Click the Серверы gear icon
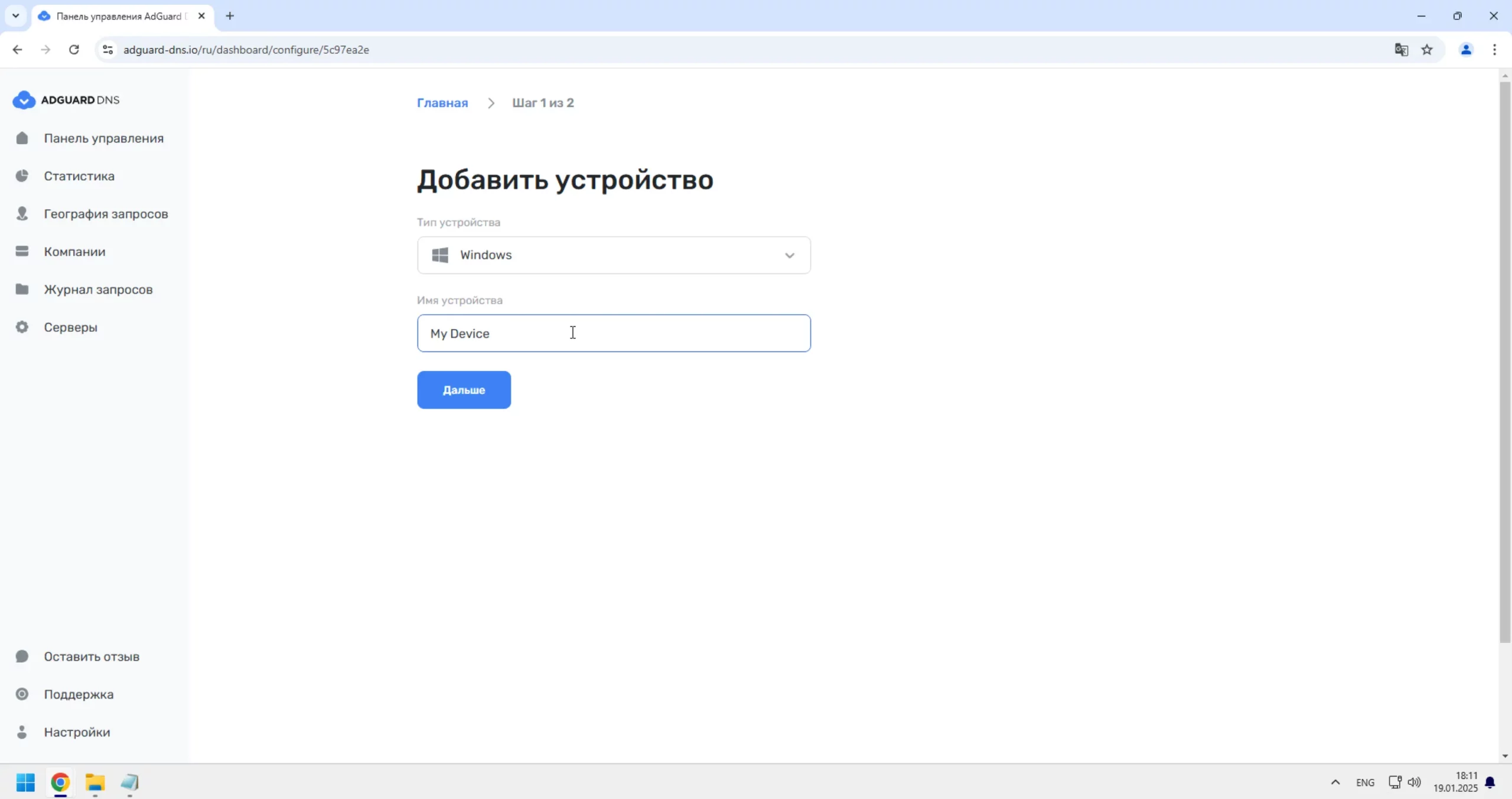The image size is (1512, 799). (22, 327)
